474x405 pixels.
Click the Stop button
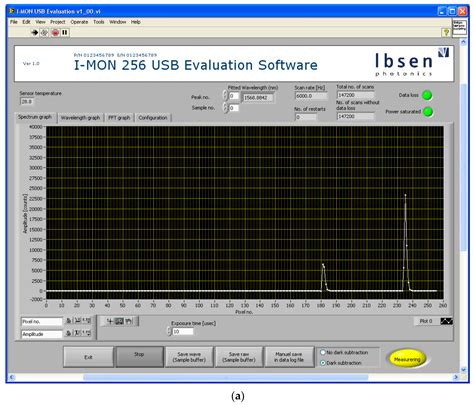pyautogui.click(x=139, y=357)
